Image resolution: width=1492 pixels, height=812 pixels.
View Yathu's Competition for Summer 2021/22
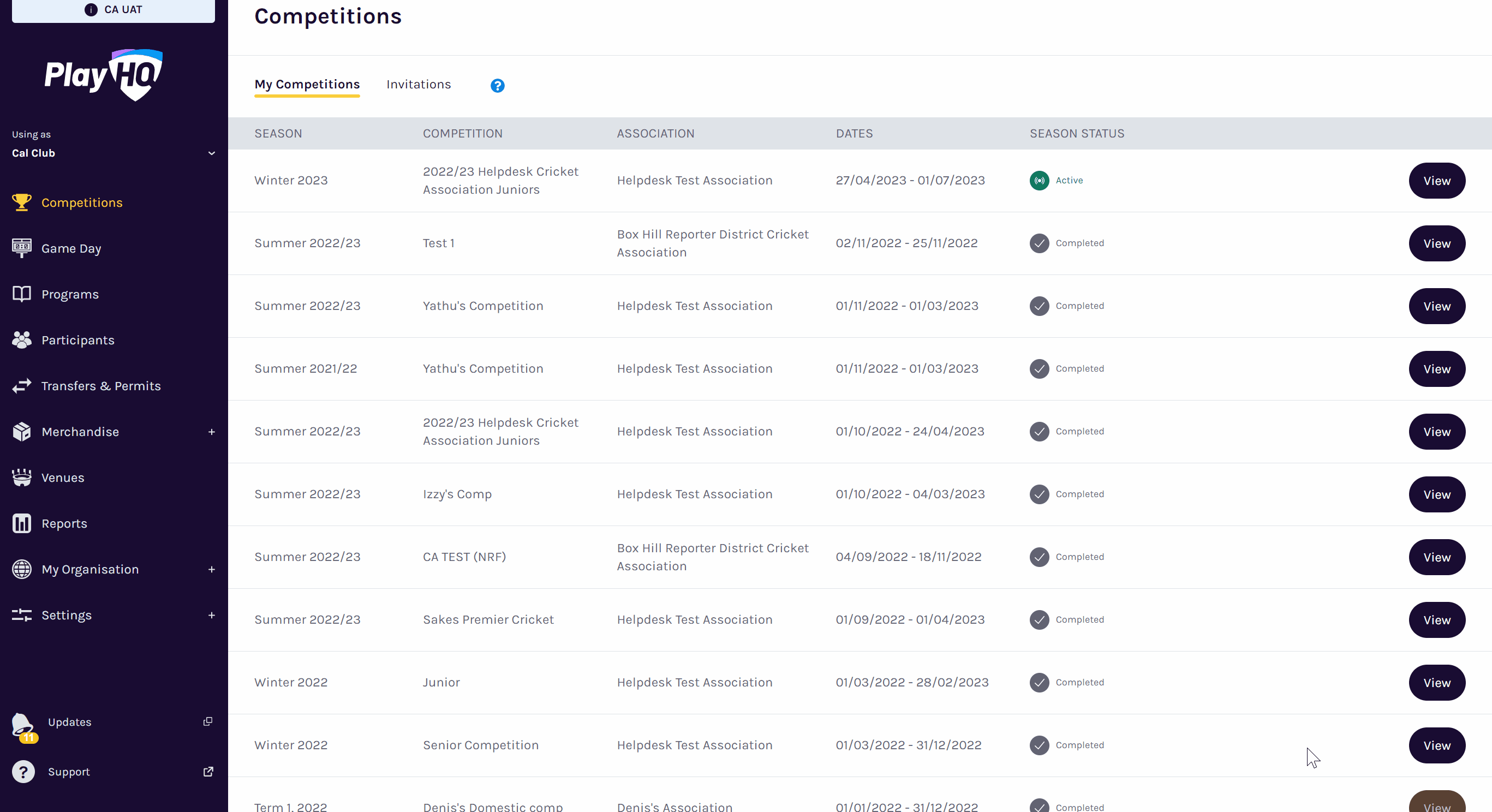1437,369
